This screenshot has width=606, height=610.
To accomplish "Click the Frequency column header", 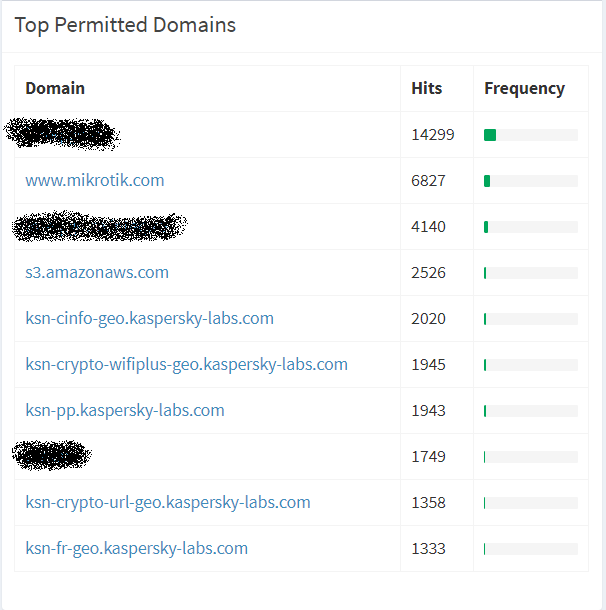I will click(x=524, y=89).
